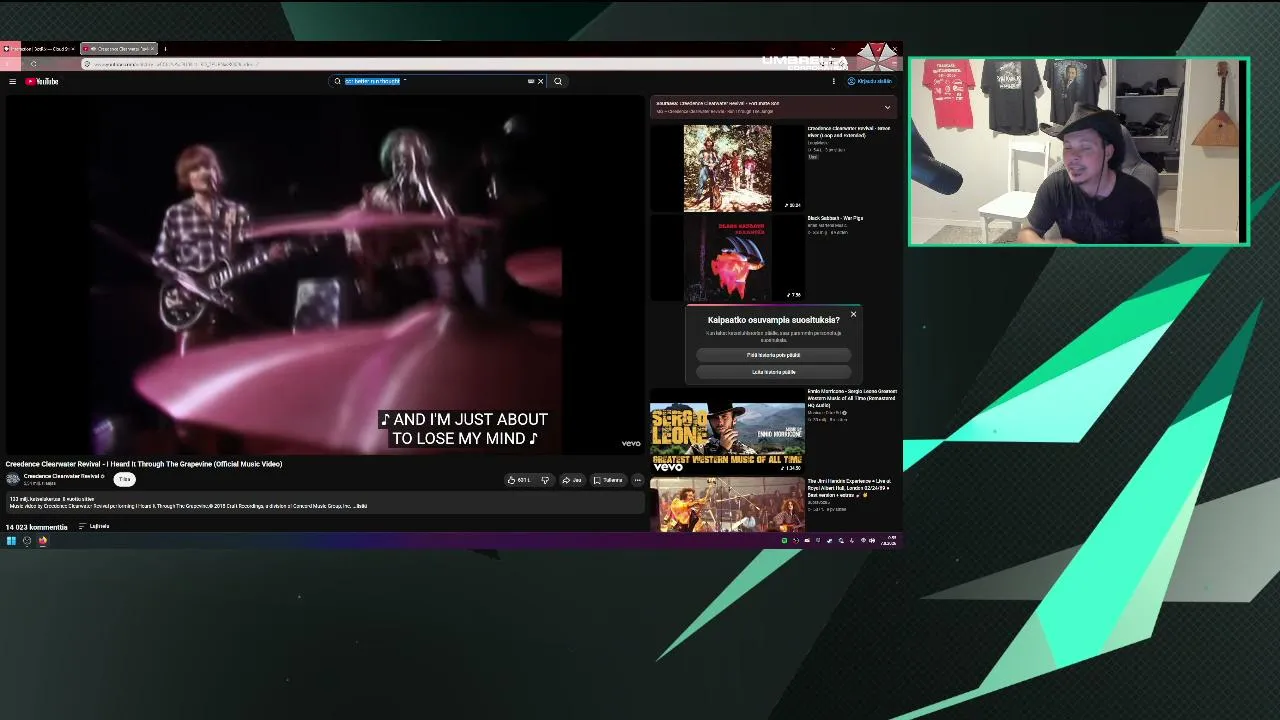Choose the turn history on button
The width and height of the screenshot is (1280, 720).
[x=773, y=372]
